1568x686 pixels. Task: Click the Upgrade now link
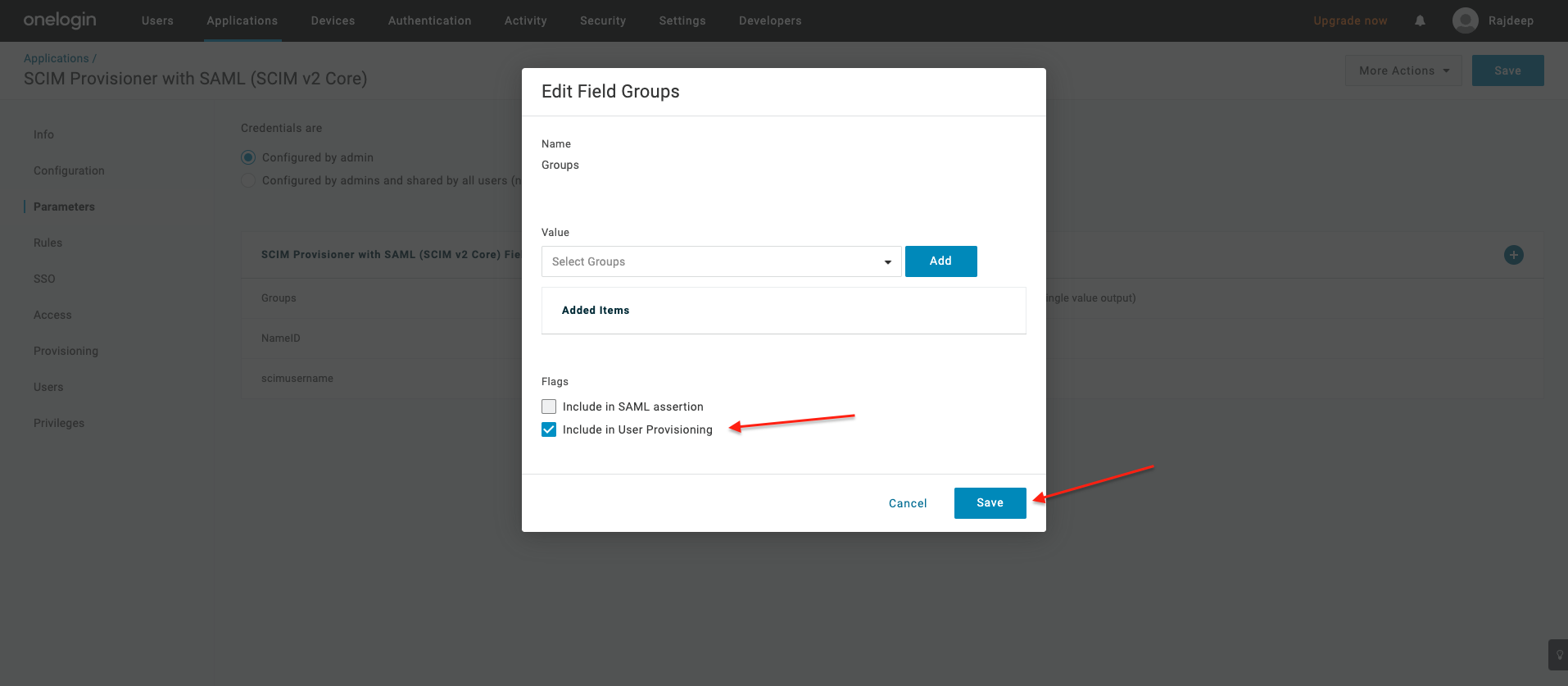1350,20
